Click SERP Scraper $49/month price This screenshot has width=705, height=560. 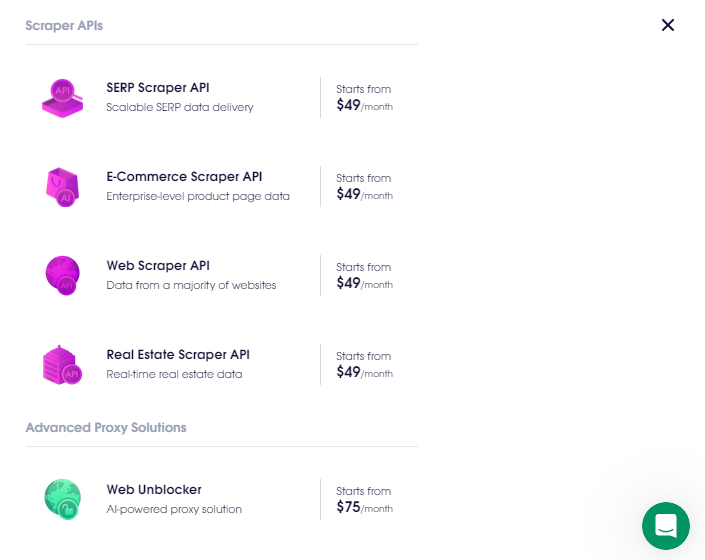365,105
